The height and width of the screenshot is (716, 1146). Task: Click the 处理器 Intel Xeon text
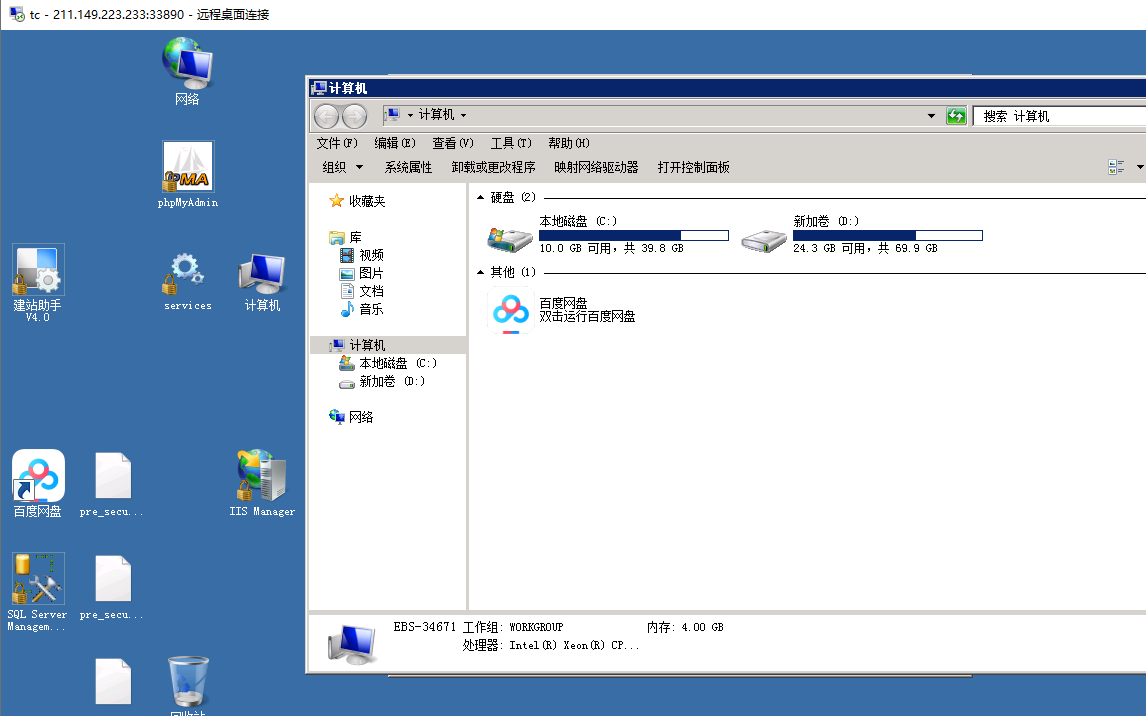[551, 645]
